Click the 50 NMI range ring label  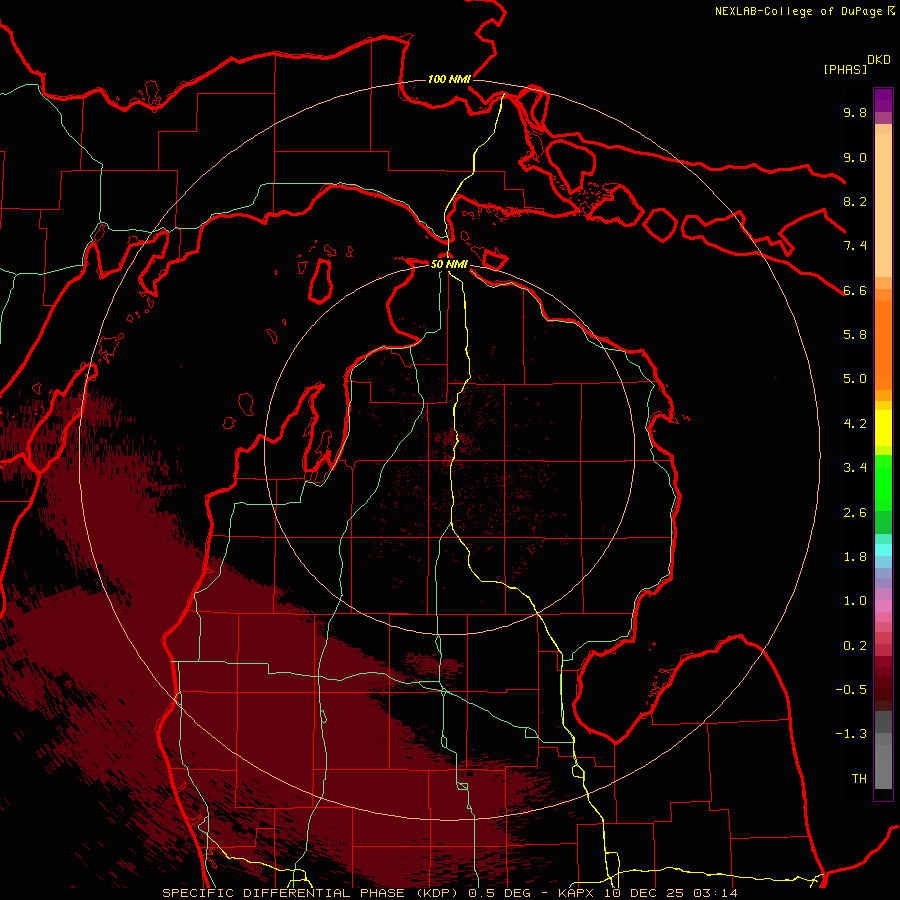point(449,264)
